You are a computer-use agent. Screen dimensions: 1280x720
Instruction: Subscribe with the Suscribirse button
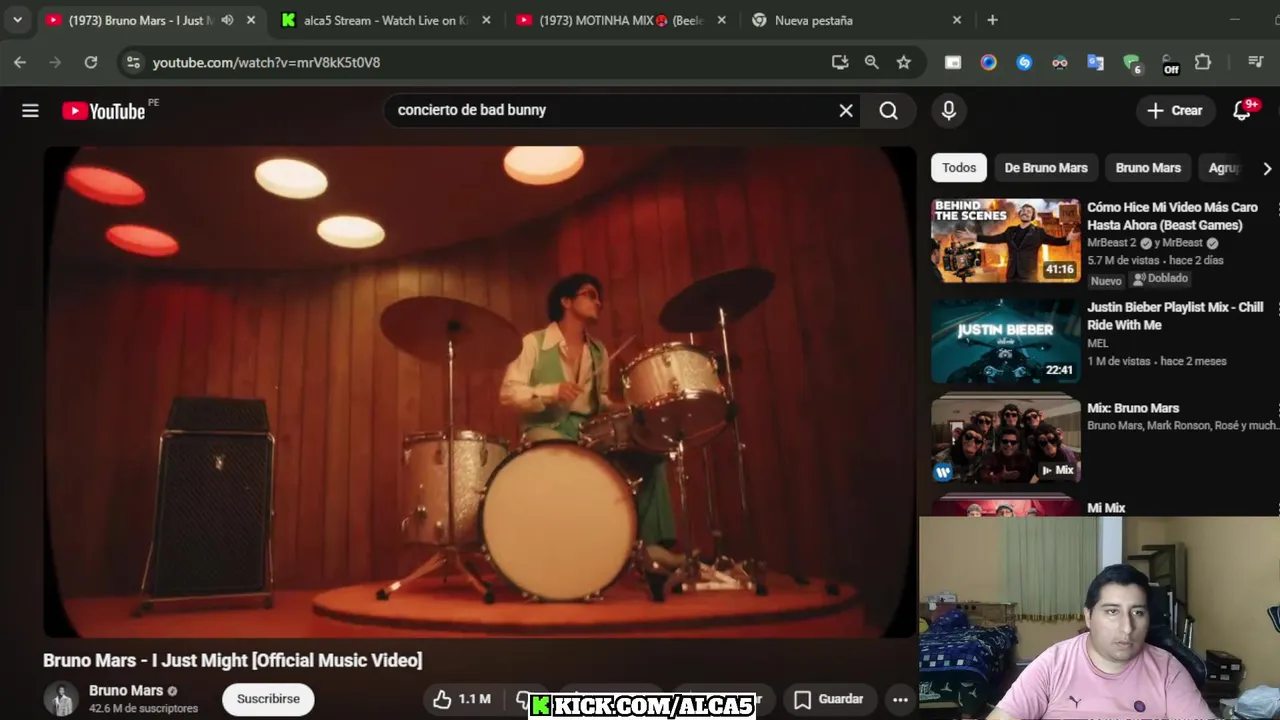(x=268, y=699)
